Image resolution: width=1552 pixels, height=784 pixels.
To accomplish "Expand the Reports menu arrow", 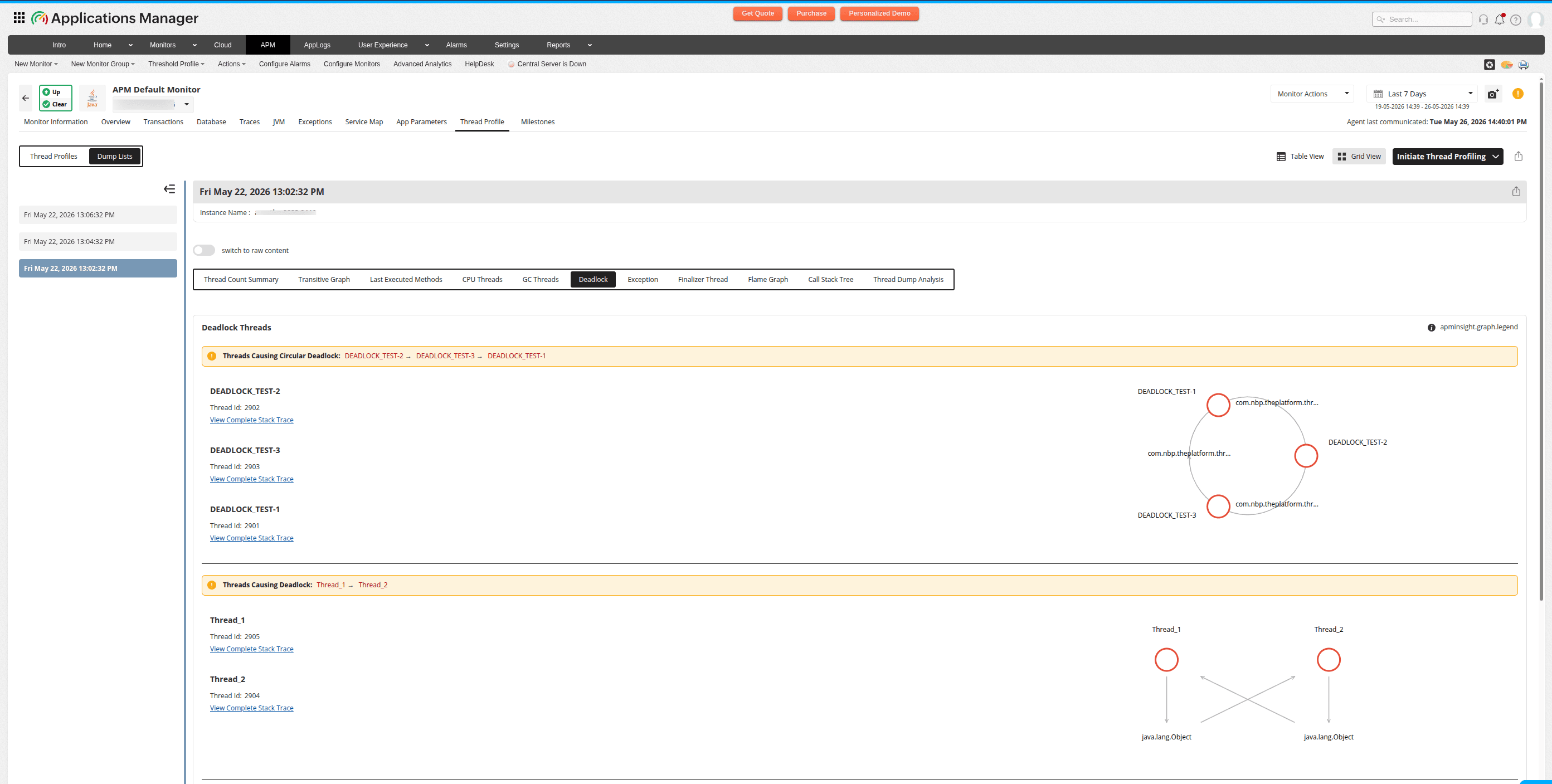I will pyautogui.click(x=589, y=45).
